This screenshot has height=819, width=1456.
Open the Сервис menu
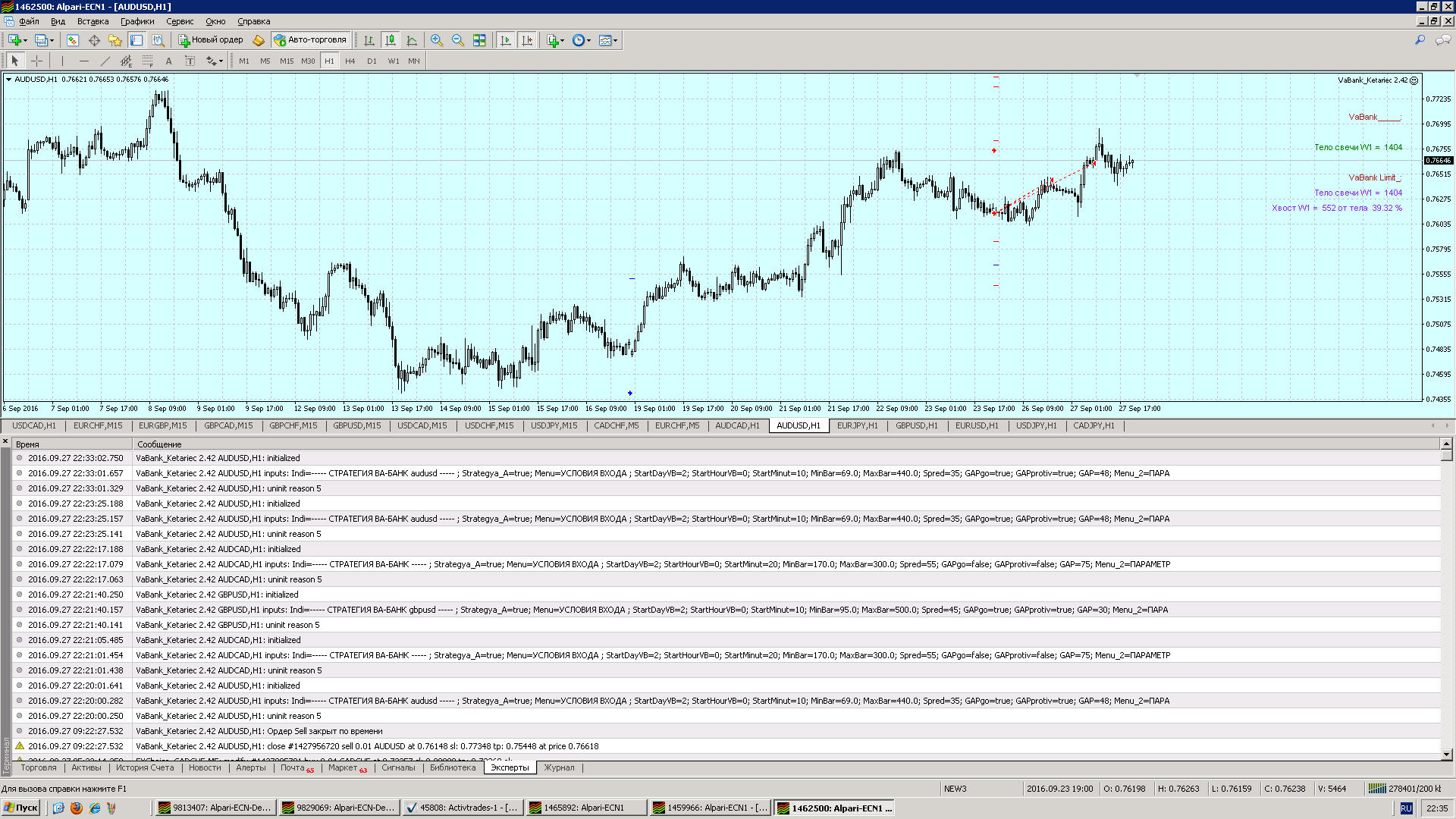pyautogui.click(x=180, y=21)
